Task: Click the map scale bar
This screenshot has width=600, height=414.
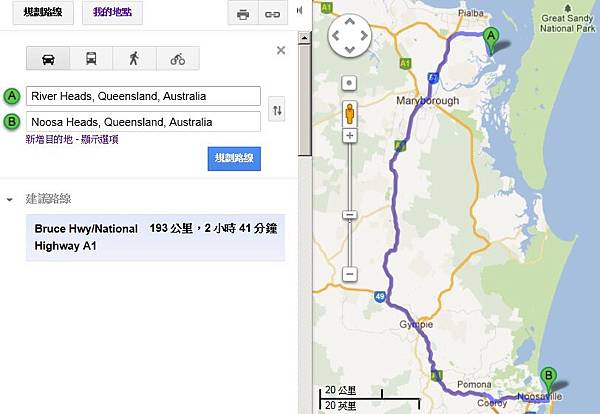Action: (x=370, y=398)
